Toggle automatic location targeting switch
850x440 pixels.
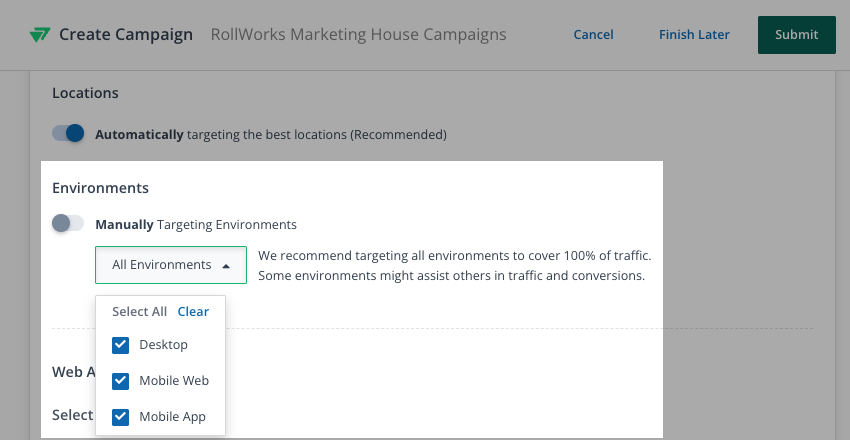click(x=68, y=133)
